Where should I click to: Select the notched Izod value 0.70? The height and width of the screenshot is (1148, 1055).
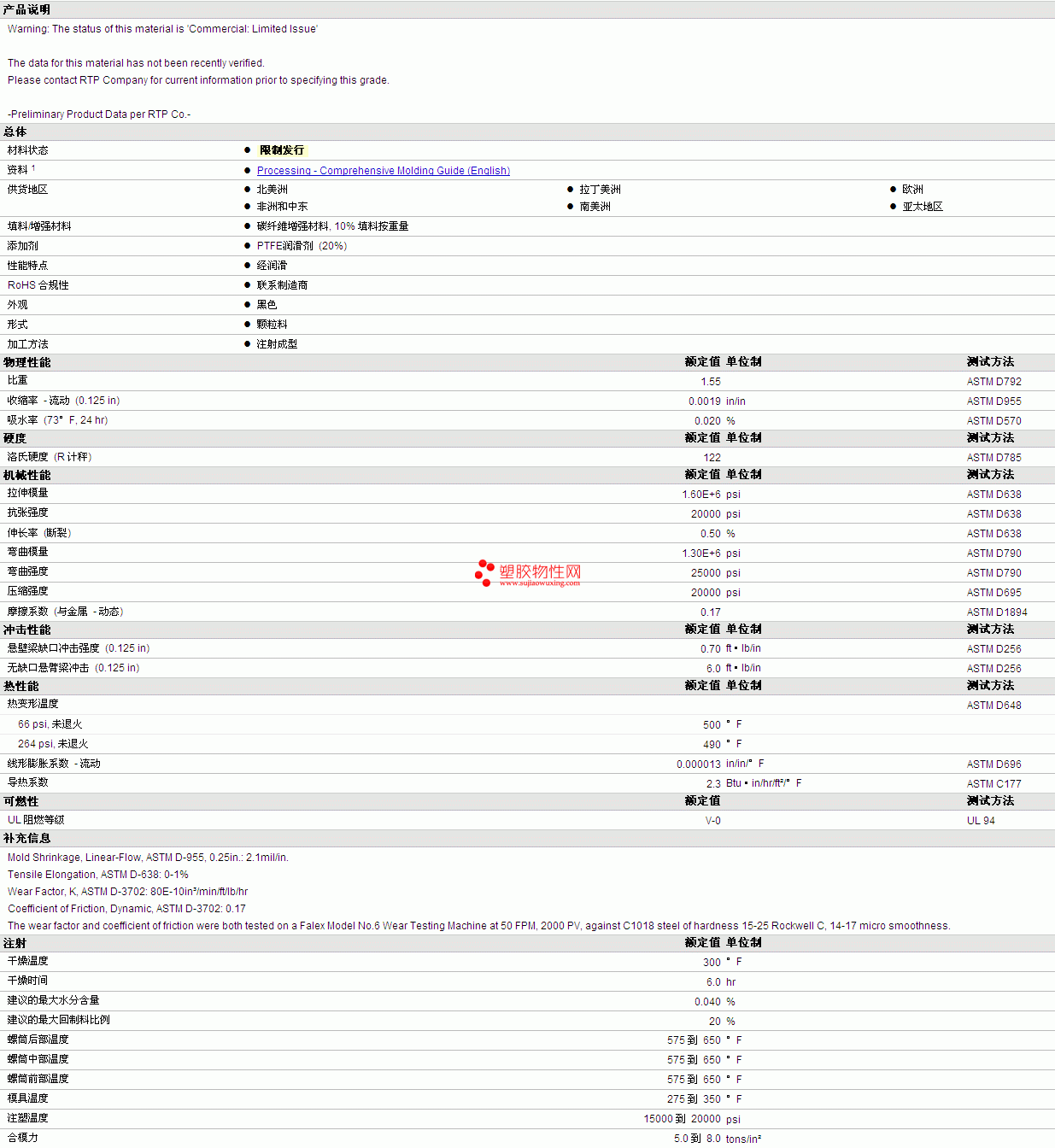711,649
